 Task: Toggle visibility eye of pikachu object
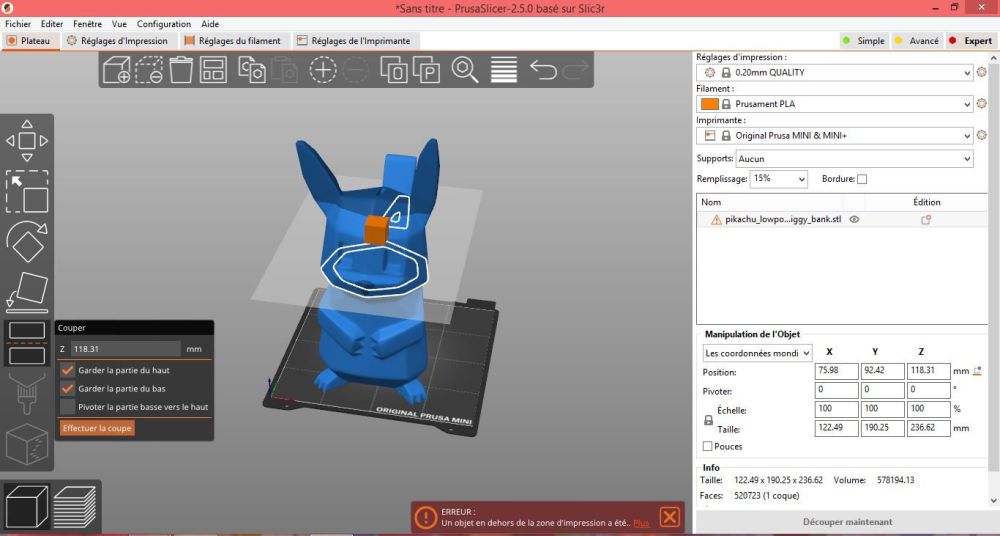[855, 219]
